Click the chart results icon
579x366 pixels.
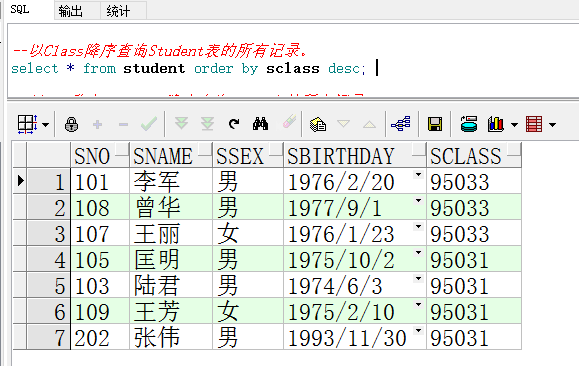coord(496,124)
